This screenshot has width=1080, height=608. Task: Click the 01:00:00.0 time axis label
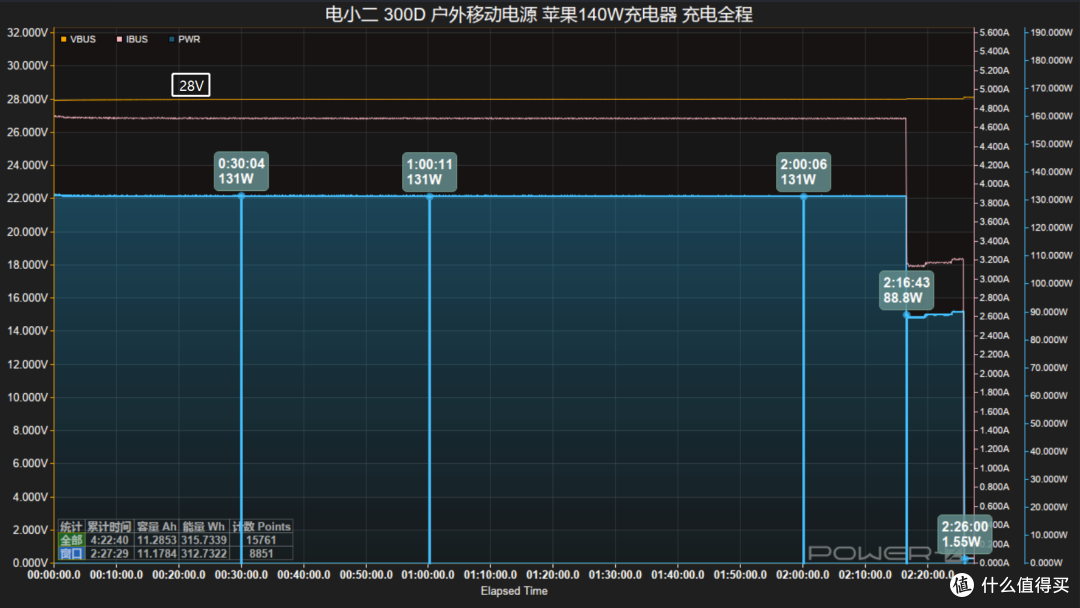tap(428, 574)
